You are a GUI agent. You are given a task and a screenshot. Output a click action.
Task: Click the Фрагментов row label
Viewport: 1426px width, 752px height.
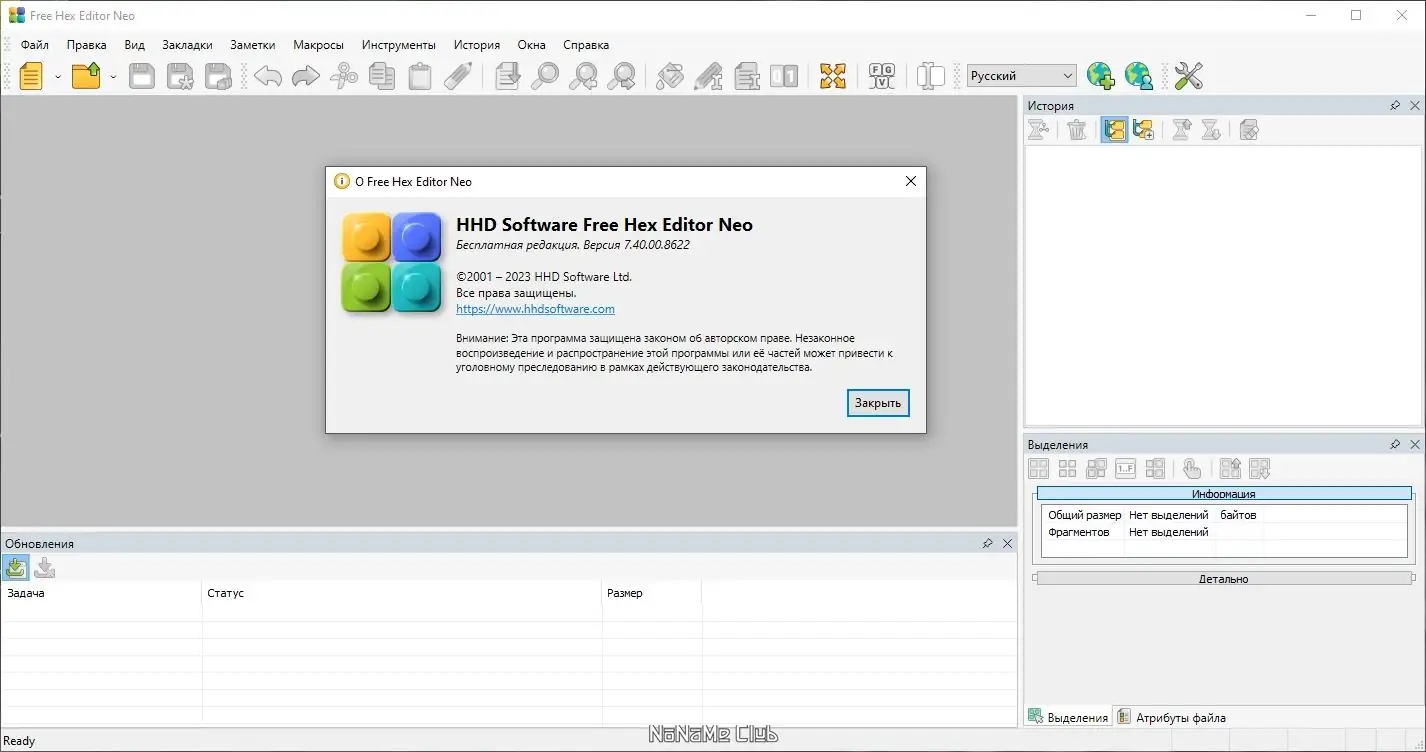point(1079,532)
